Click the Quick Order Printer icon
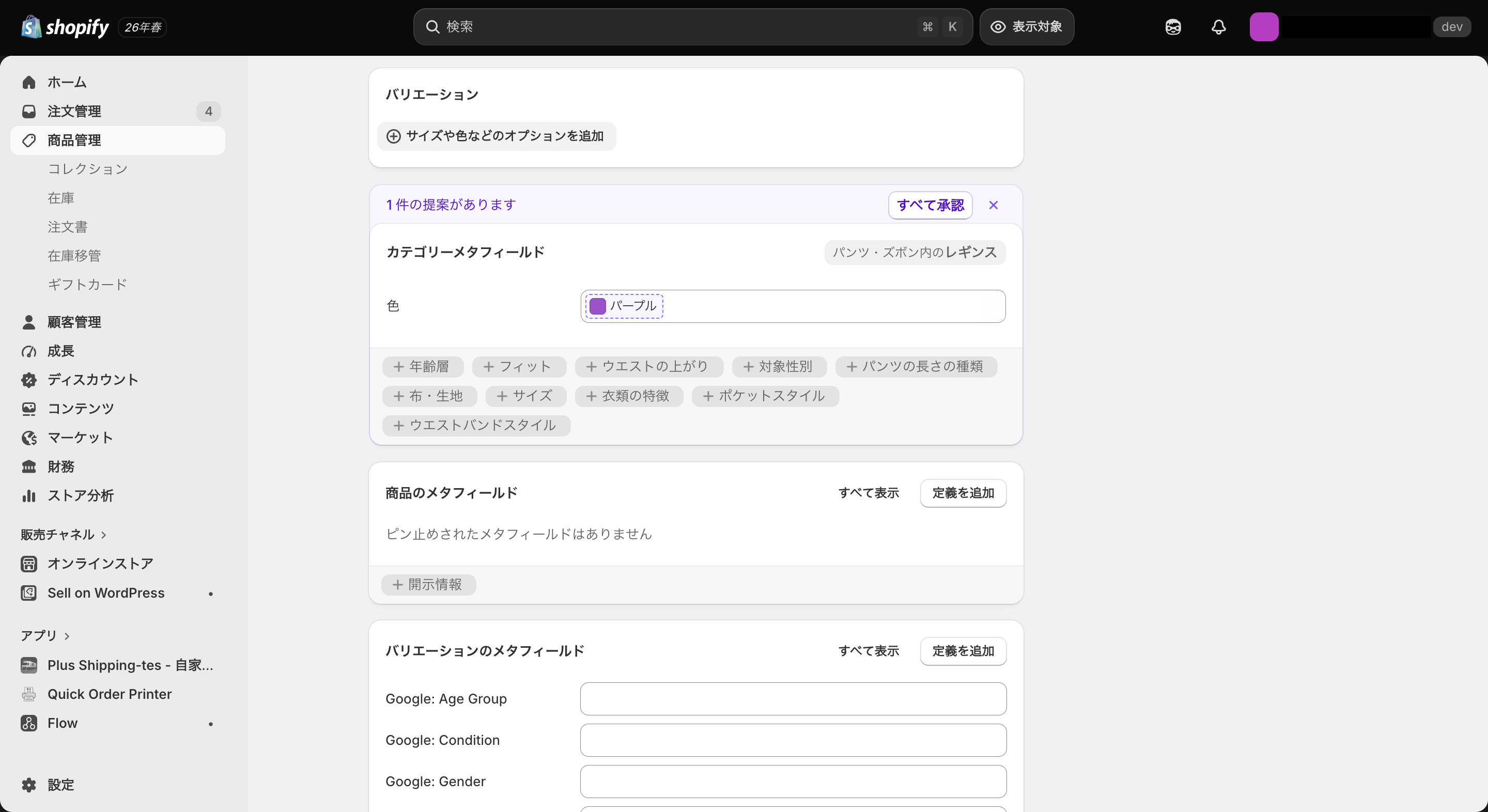This screenshot has width=1488, height=812. coord(29,694)
